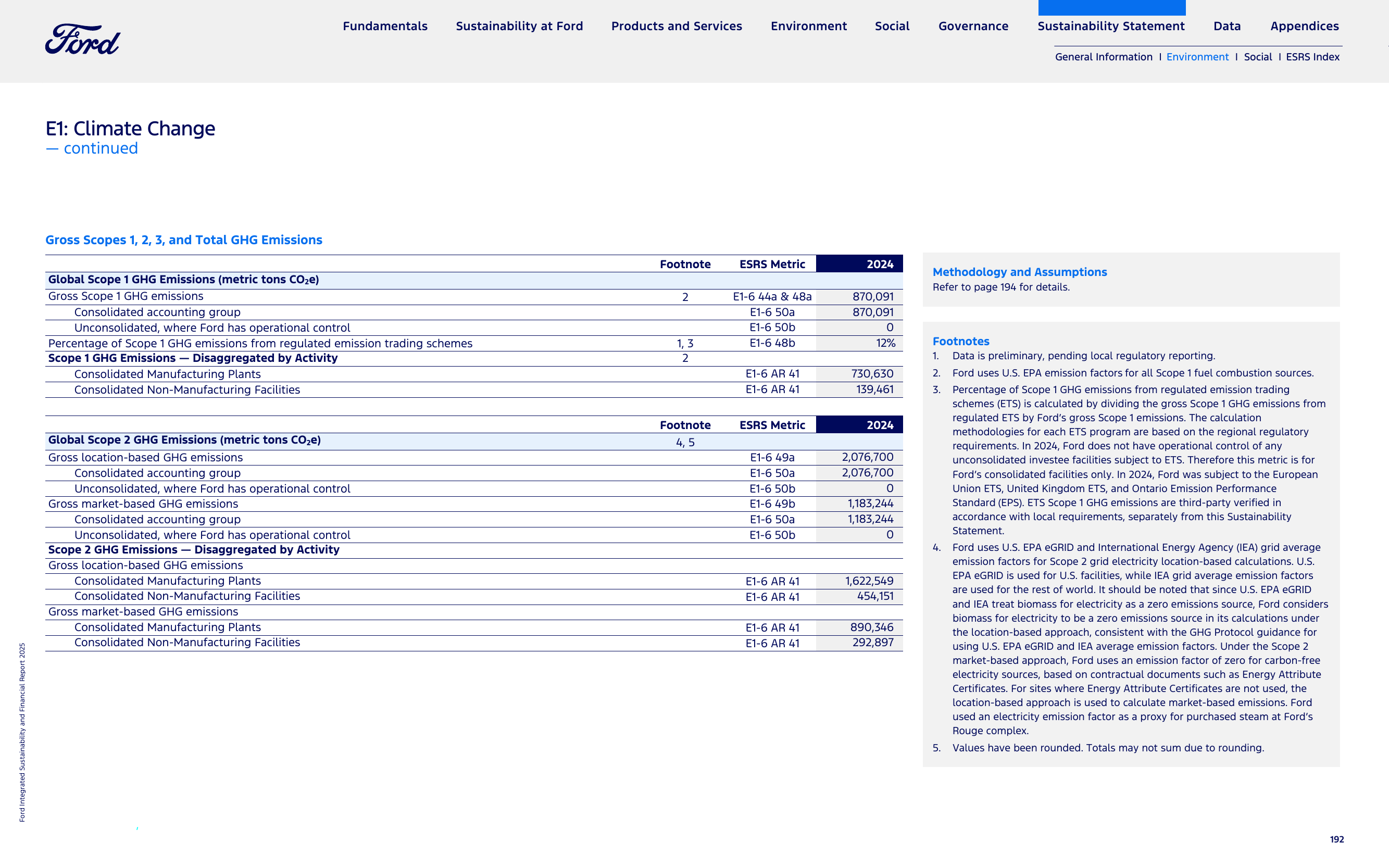Click the 730,630 value

click(x=872, y=374)
